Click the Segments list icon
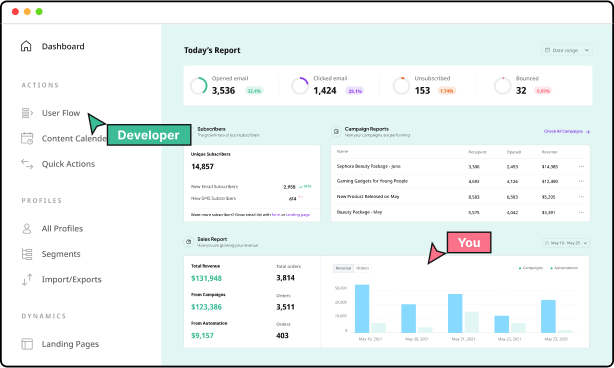This screenshot has width=614, height=368. tap(27, 254)
